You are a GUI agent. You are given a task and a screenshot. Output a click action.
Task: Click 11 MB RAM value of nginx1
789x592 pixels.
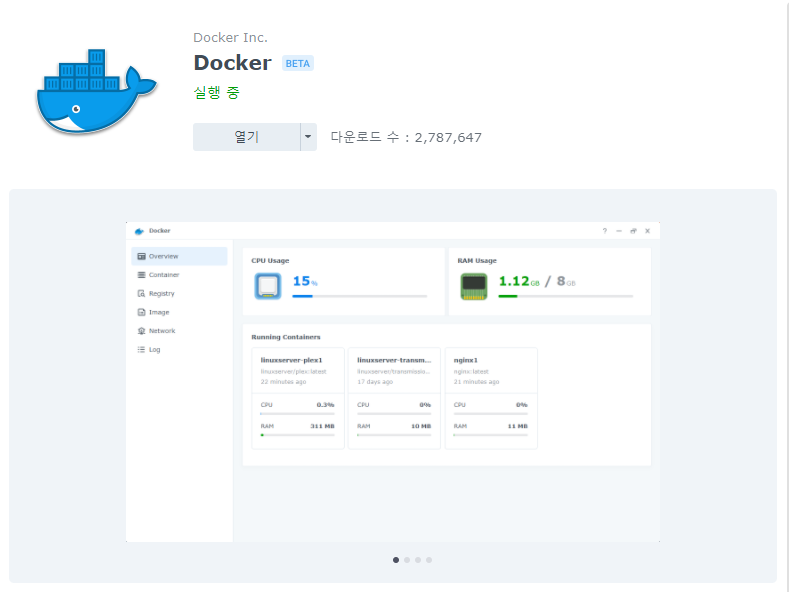(518, 426)
